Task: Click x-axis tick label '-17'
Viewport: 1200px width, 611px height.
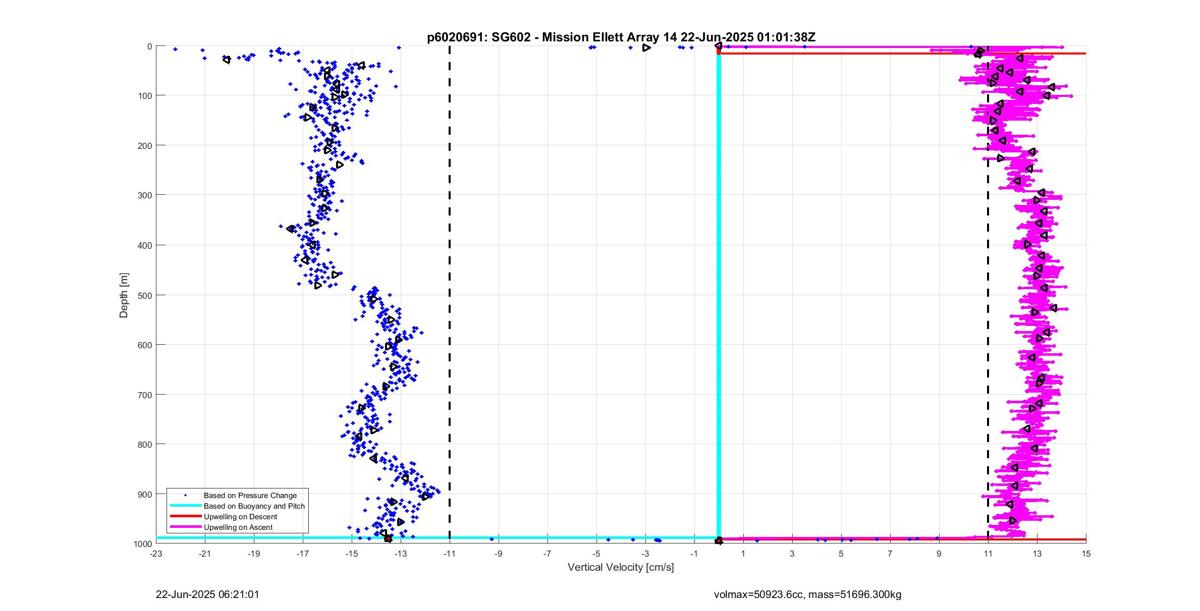Action: click(303, 552)
